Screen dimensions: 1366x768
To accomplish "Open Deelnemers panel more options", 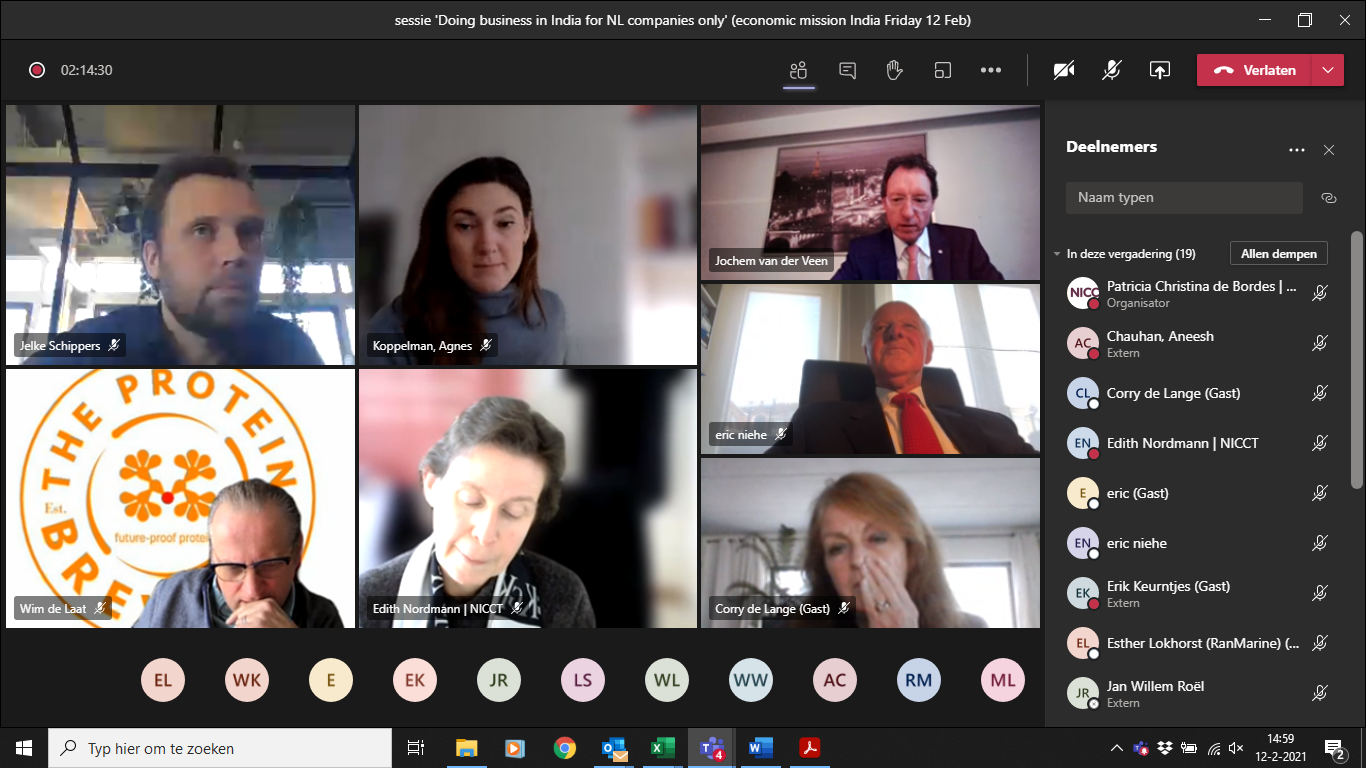I will 1296,150.
